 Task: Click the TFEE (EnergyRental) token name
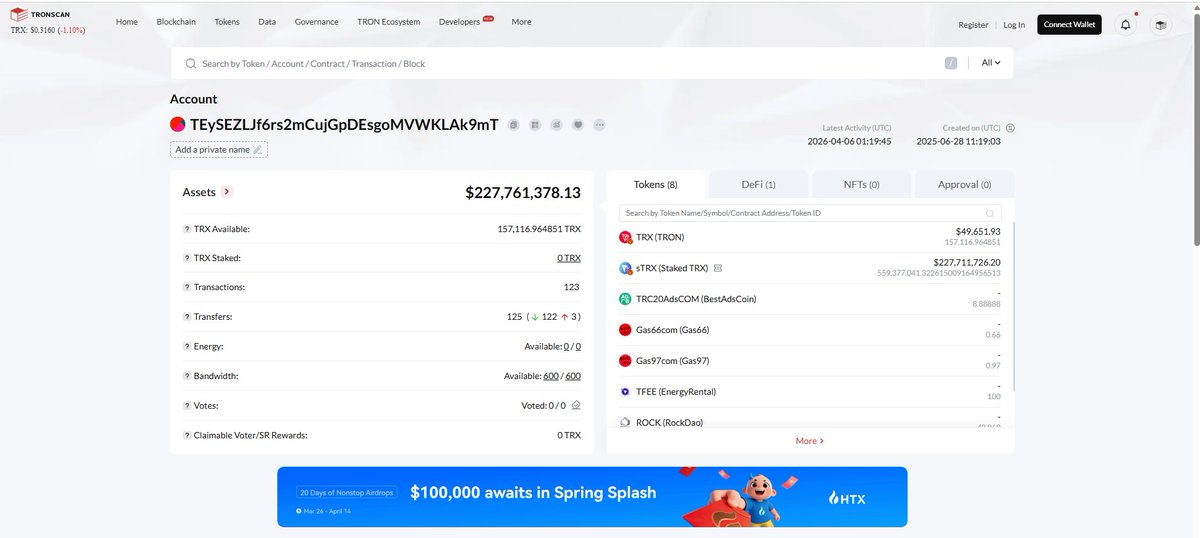click(x=676, y=392)
